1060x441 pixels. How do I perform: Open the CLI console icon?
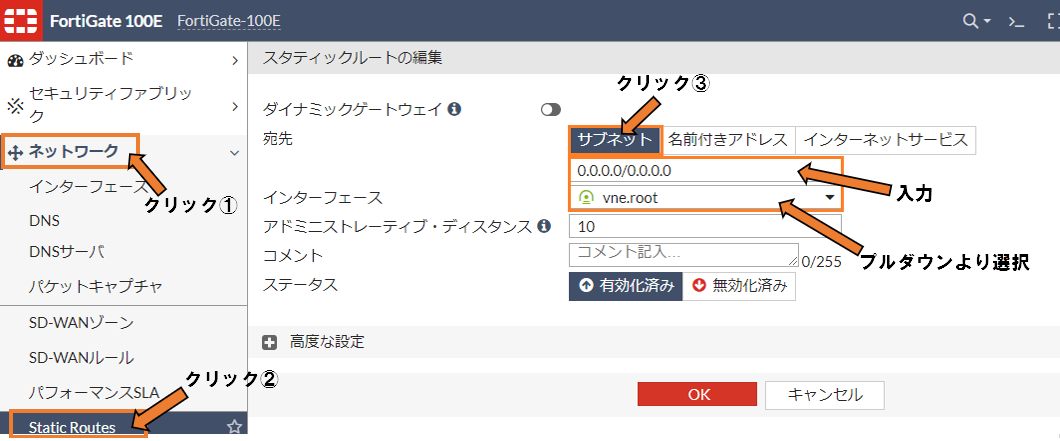coord(1016,21)
